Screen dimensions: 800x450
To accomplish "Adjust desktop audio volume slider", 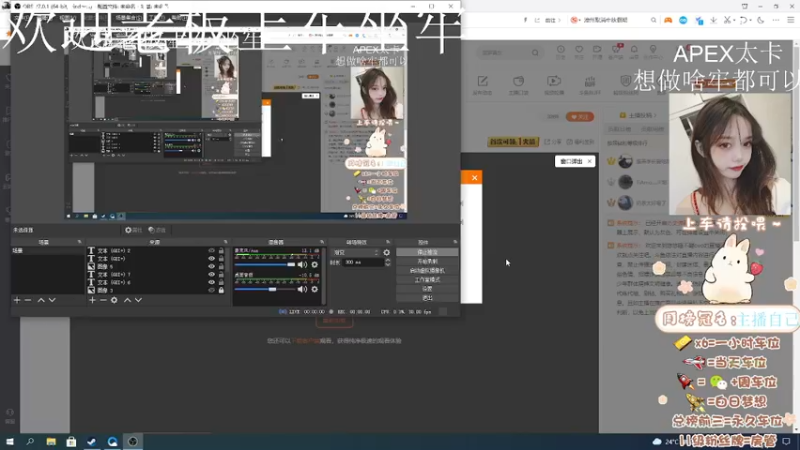I will tap(264, 289).
